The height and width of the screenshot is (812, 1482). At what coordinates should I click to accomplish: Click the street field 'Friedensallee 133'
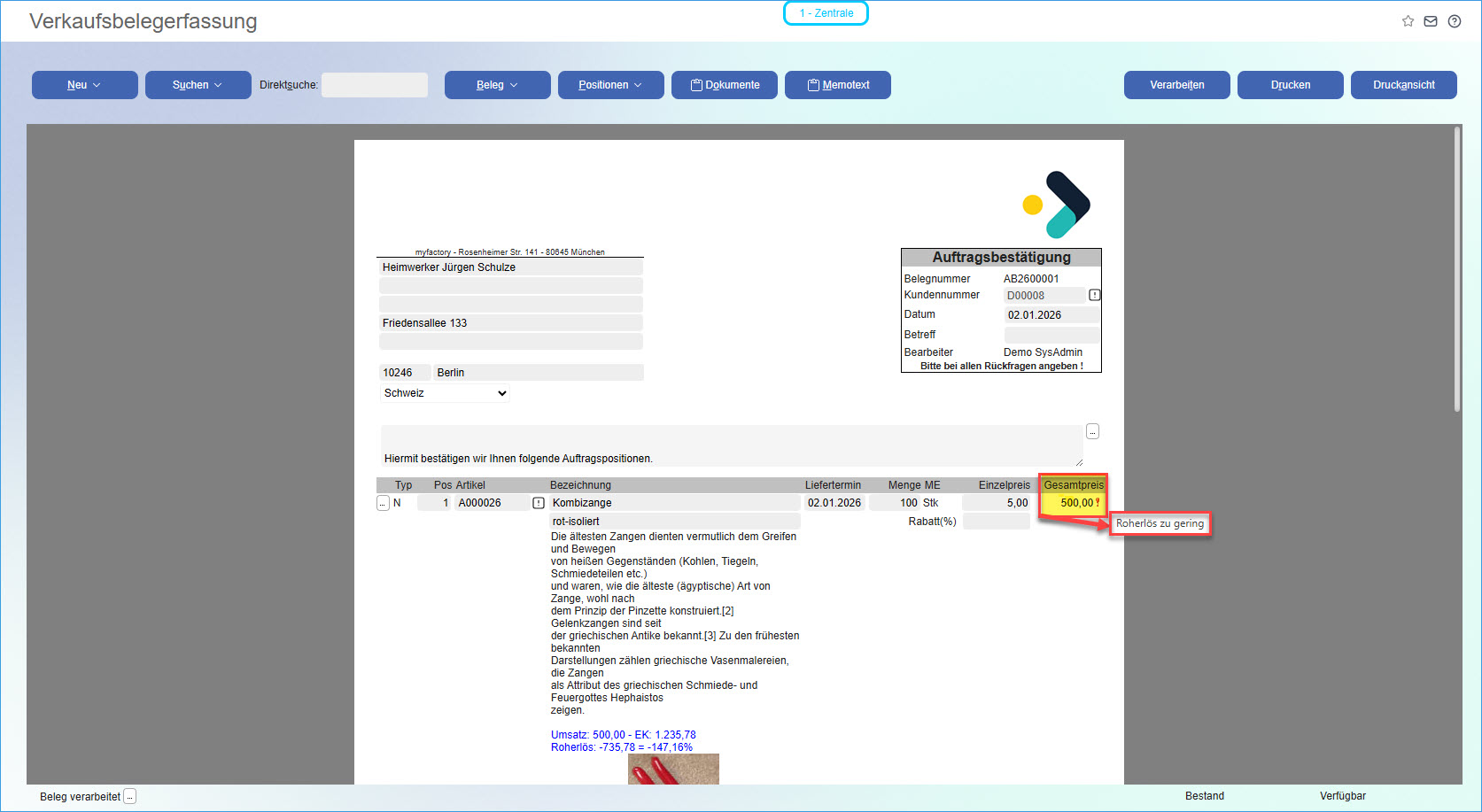[x=511, y=323]
